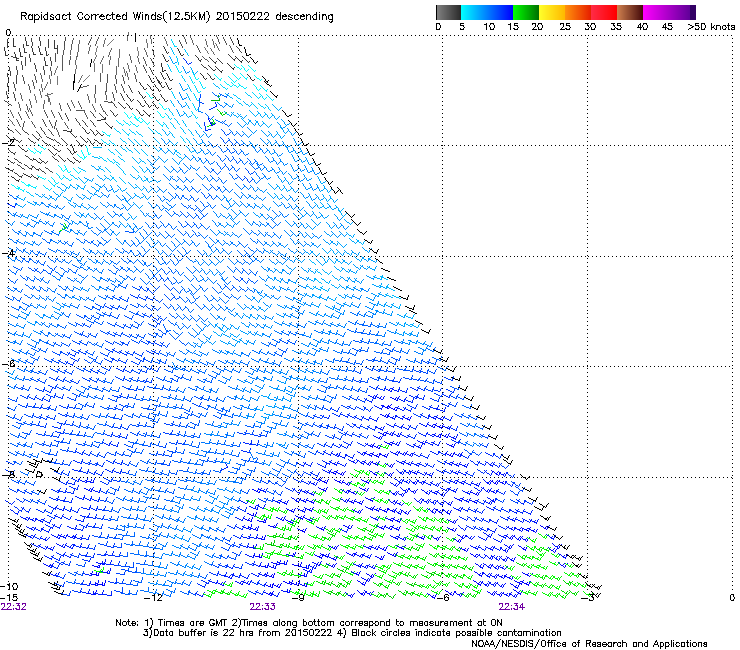Click the orange 25-30 knots color band
The height and width of the screenshot is (650, 740).
point(578,12)
